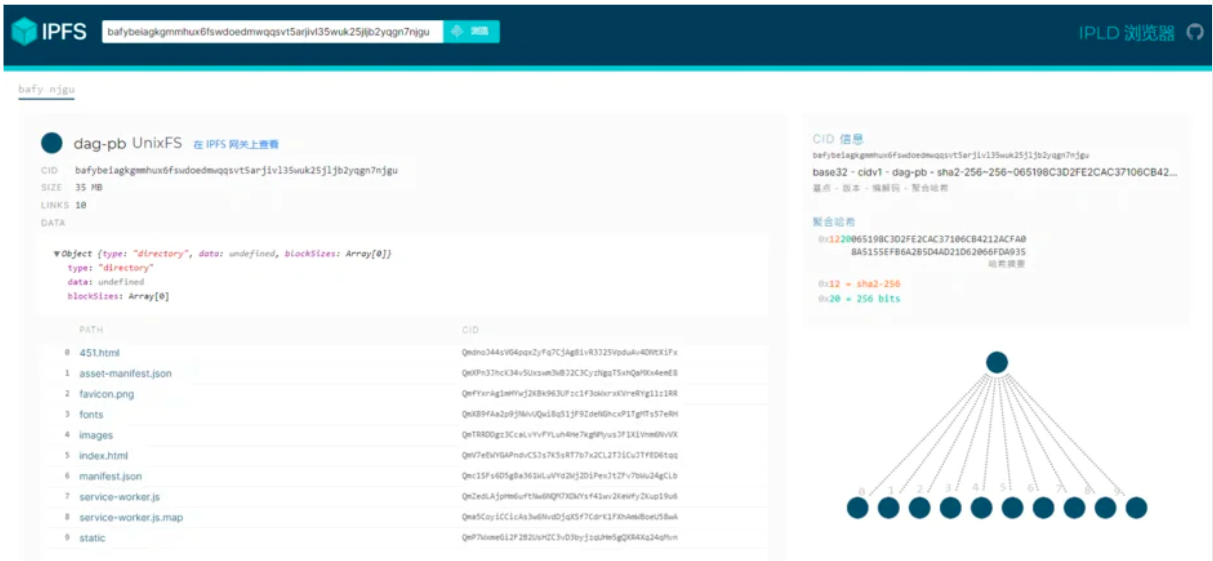Click the LINKS count value 10

[81, 205]
